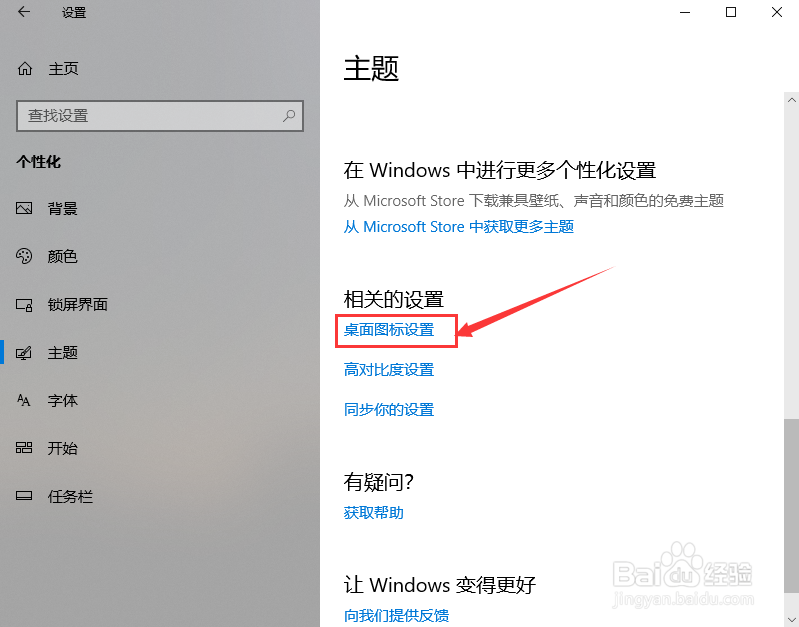Click the scrollbar up arrow
Image resolution: width=799 pixels, height=627 pixels.
[791, 100]
